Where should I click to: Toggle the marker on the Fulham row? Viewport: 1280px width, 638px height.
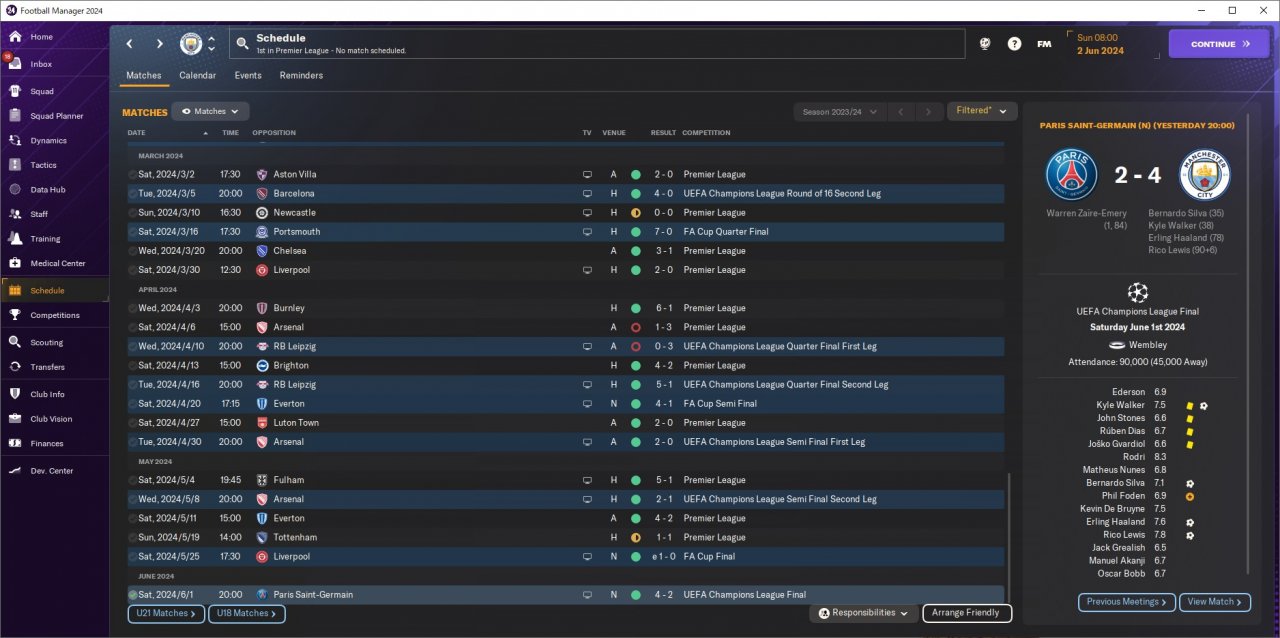click(x=133, y=480)
